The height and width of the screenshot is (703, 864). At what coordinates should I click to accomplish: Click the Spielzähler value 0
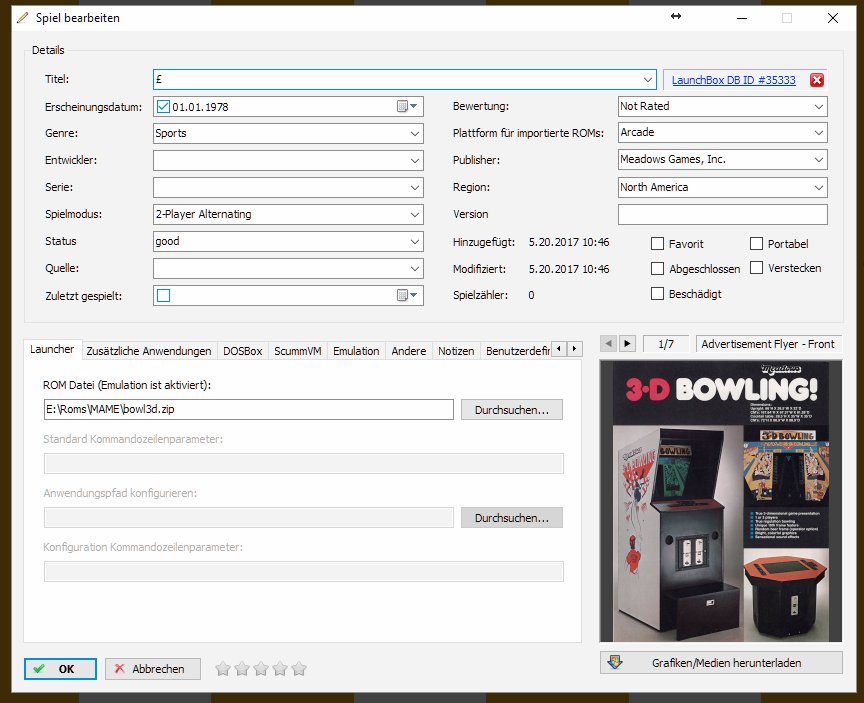[531, 295]
